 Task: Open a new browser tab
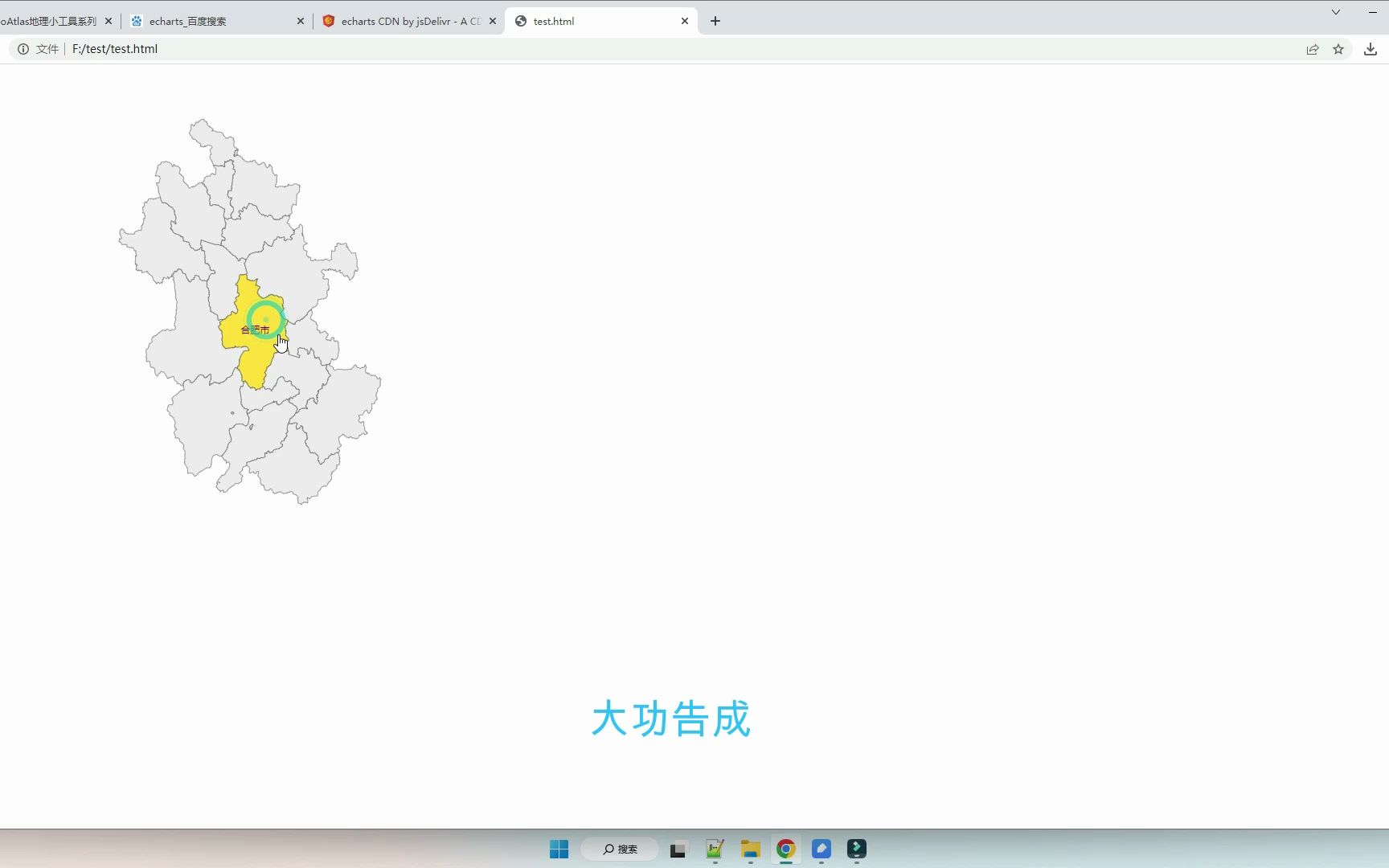[715, 21]
